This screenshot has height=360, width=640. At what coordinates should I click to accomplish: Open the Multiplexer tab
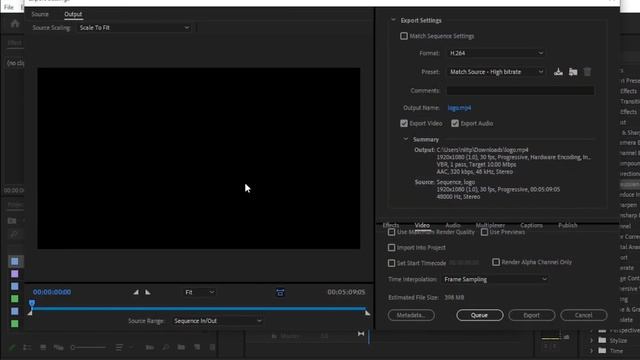pos(490,225)
